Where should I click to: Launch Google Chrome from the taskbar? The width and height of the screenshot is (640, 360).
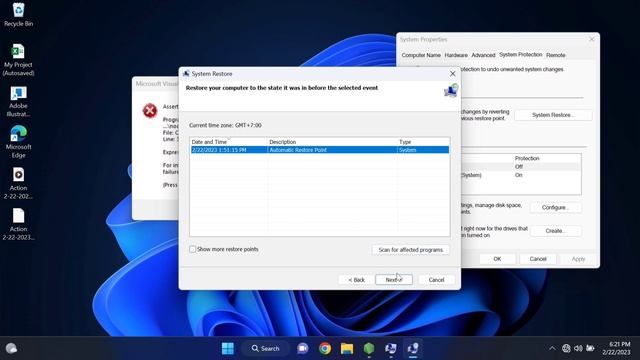325,348
